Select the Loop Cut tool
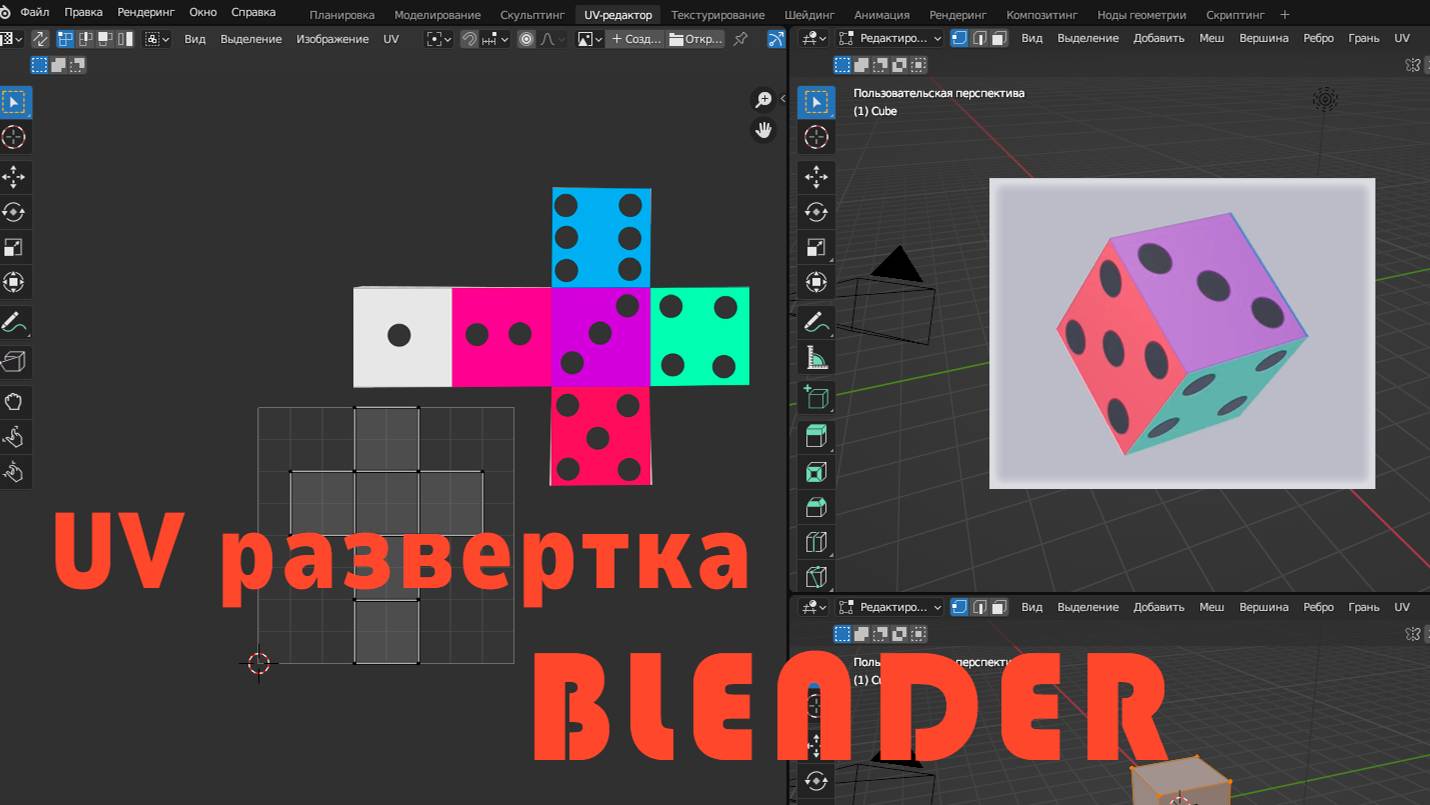 [x=816, y=542]
